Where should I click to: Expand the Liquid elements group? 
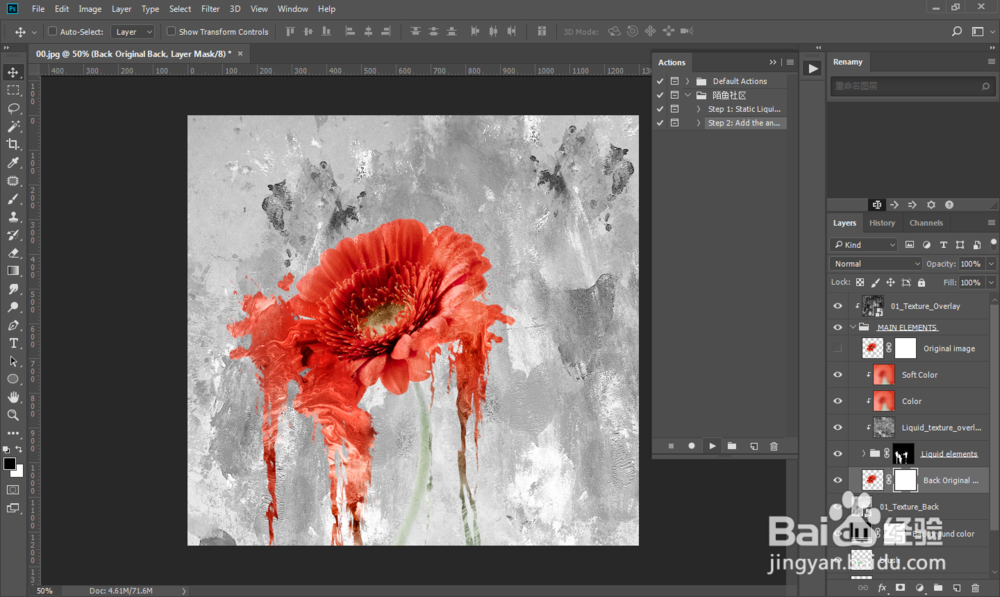coord(864,453)
